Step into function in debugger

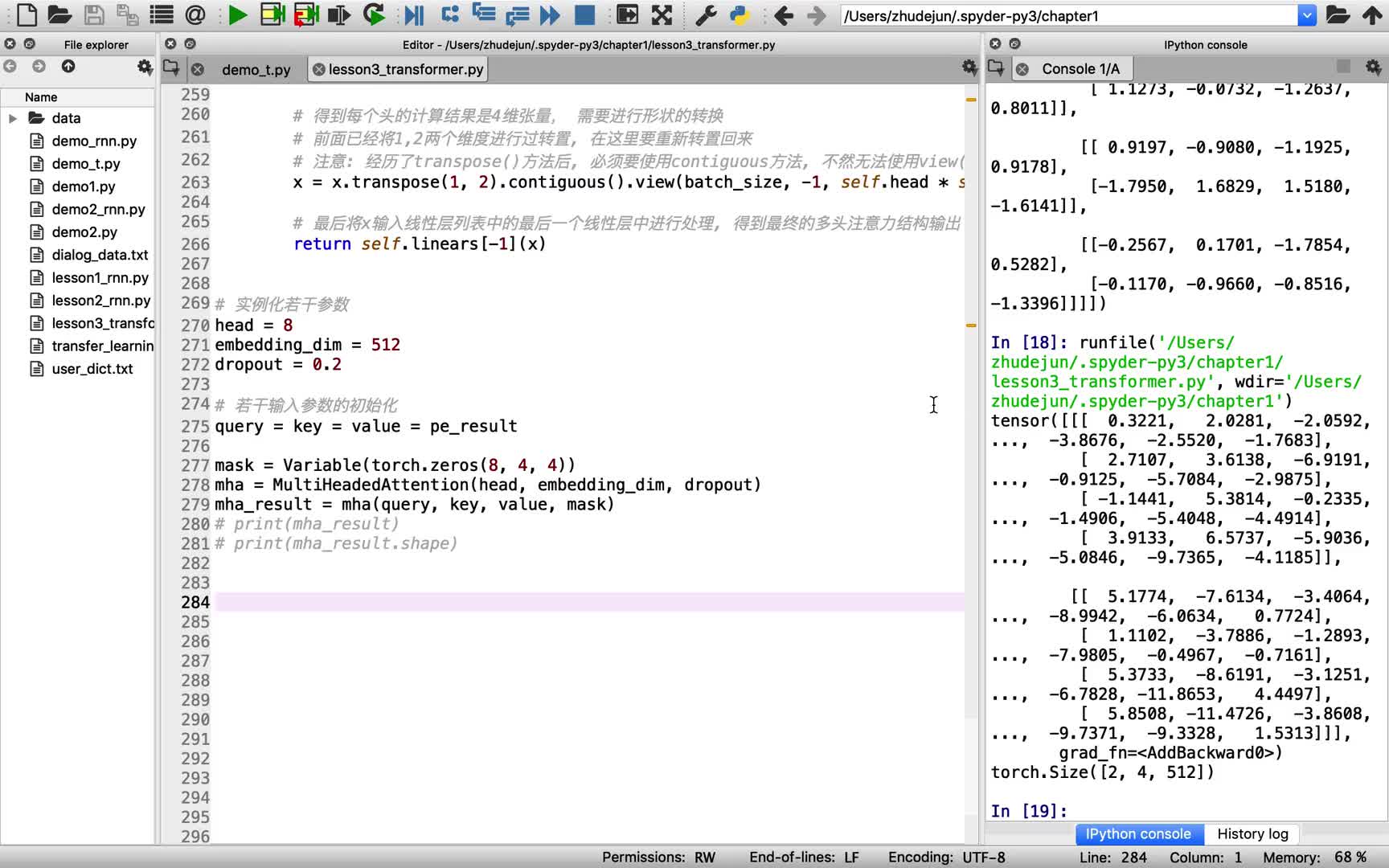tap(484, 14)
